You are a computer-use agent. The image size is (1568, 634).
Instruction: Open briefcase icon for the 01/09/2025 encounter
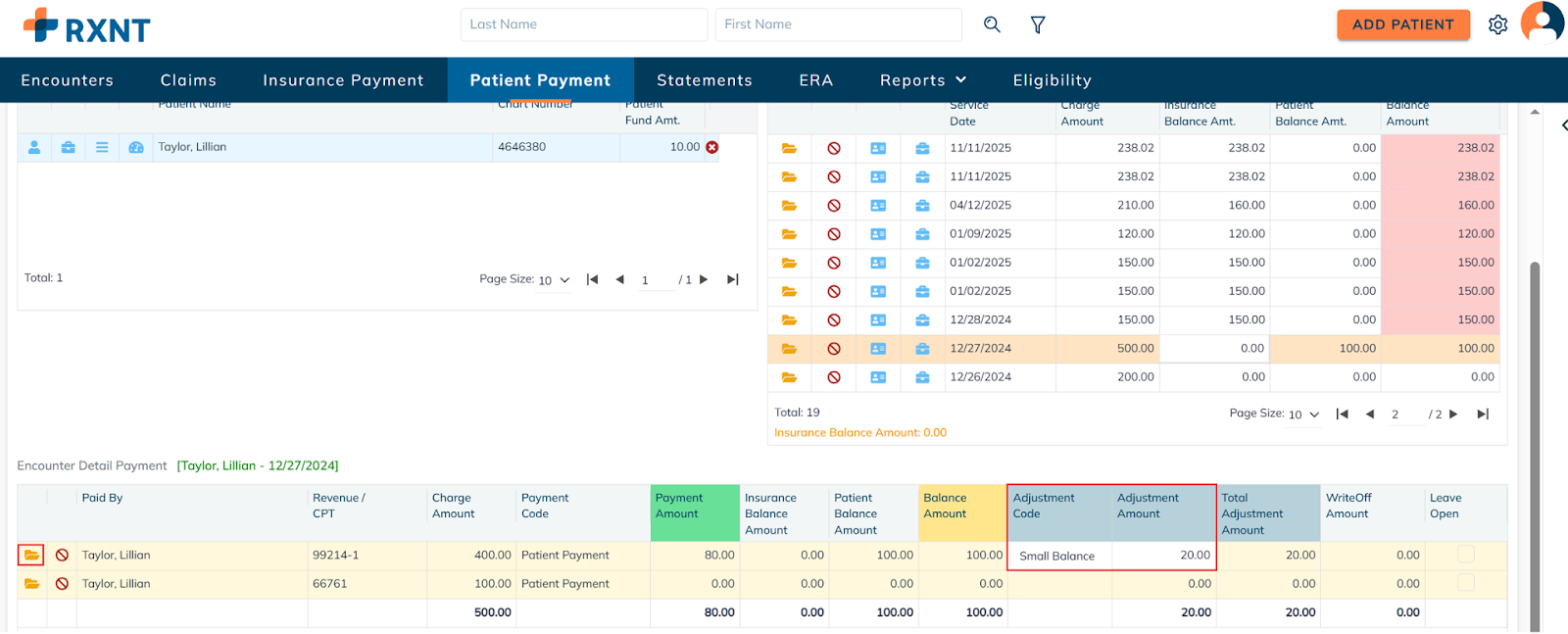coord(922,234)
